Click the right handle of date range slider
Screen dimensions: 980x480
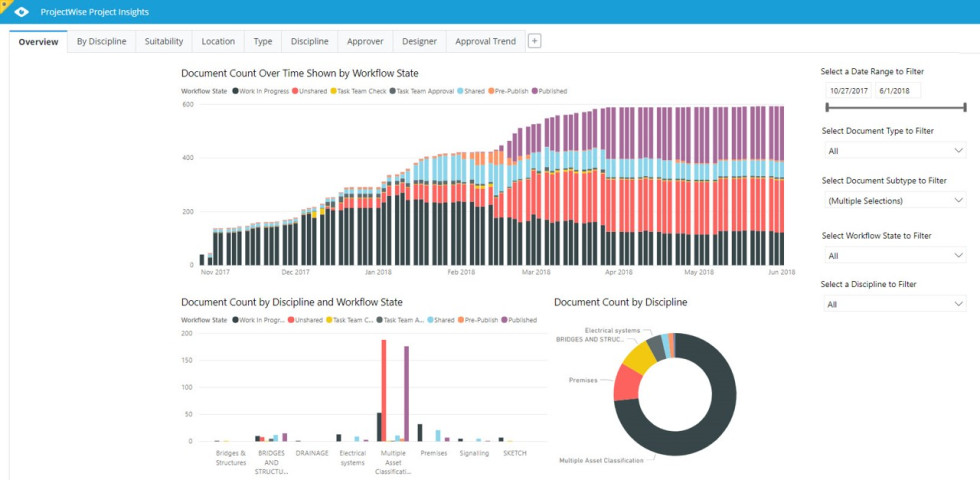click(965, 106)
